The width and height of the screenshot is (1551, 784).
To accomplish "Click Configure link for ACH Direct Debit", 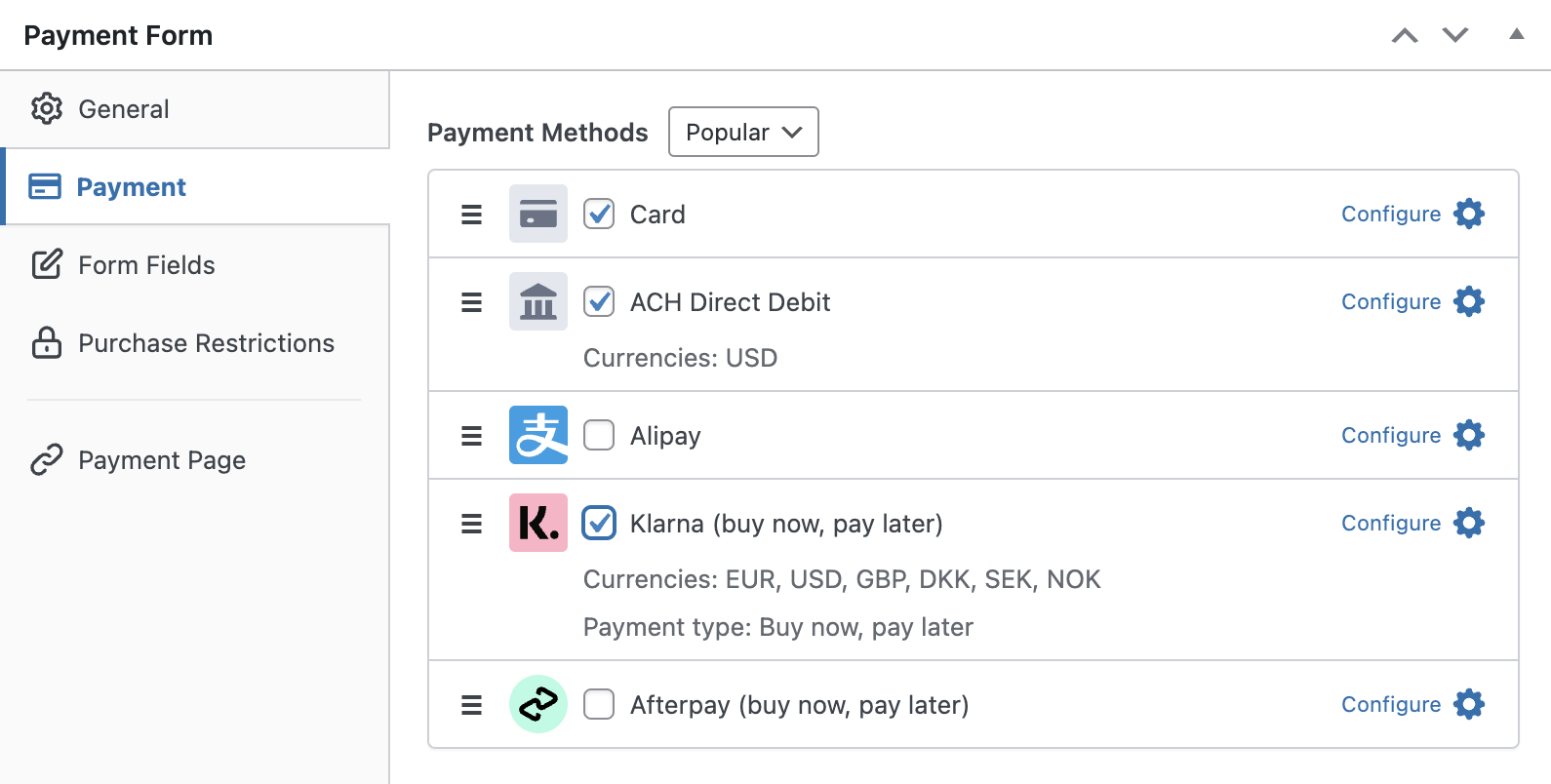I will click(1391, 301).
